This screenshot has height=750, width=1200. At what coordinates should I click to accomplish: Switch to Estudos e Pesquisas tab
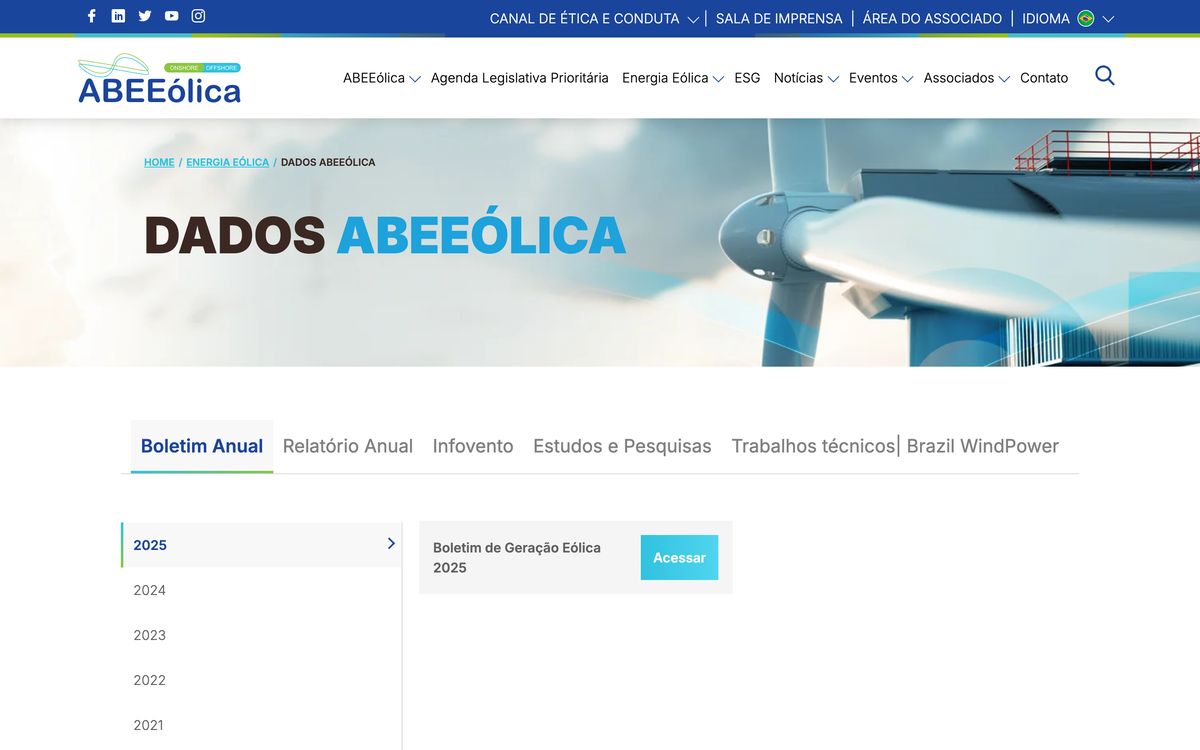(x=622, y=446)
